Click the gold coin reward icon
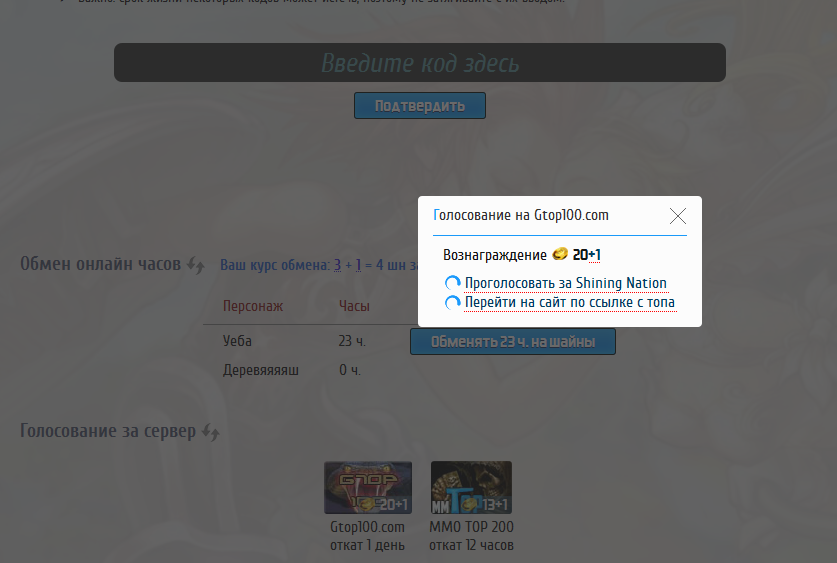This screenshot has height=563, width=837. 560,255
